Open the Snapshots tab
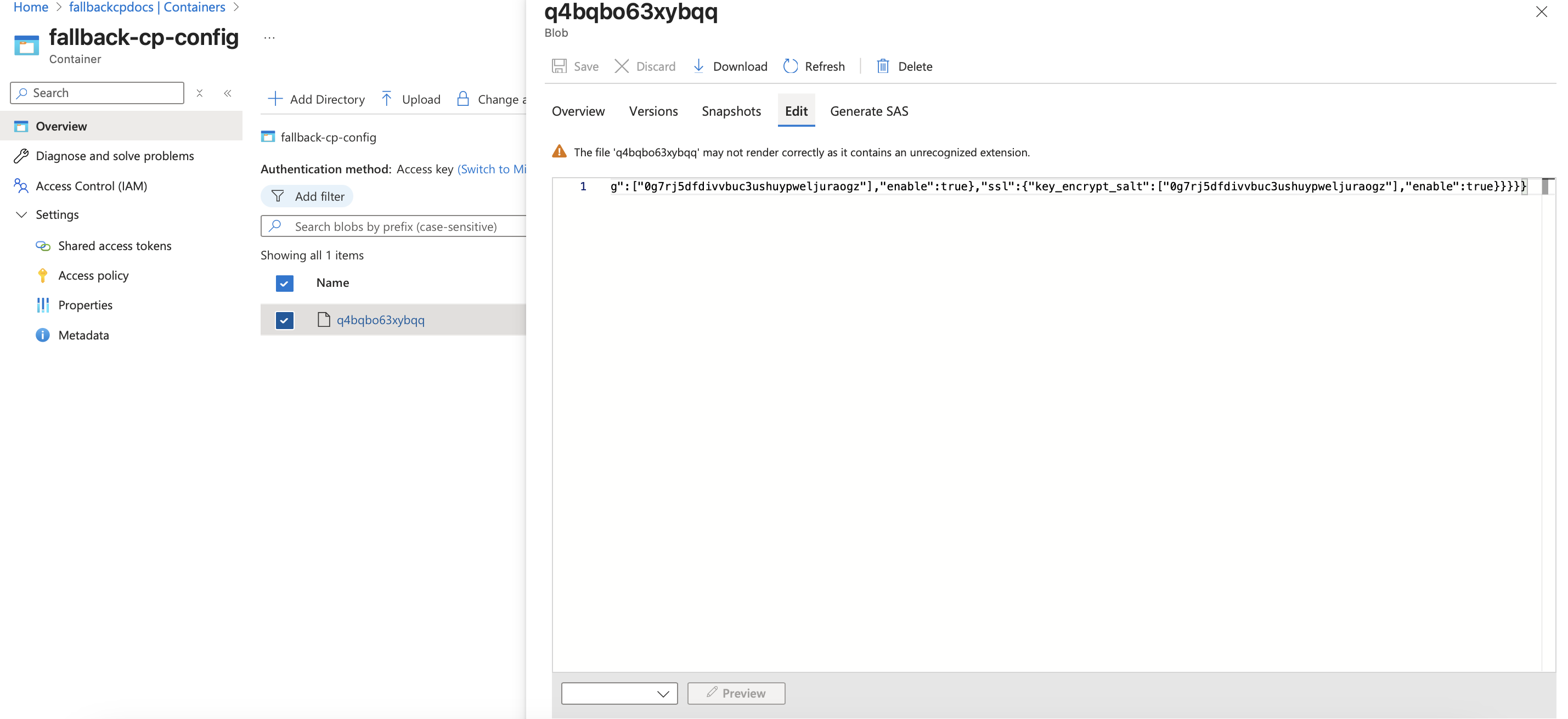The height and width of the screenshot is (719, 1568). pyautogui.click(x=731, y=111)
